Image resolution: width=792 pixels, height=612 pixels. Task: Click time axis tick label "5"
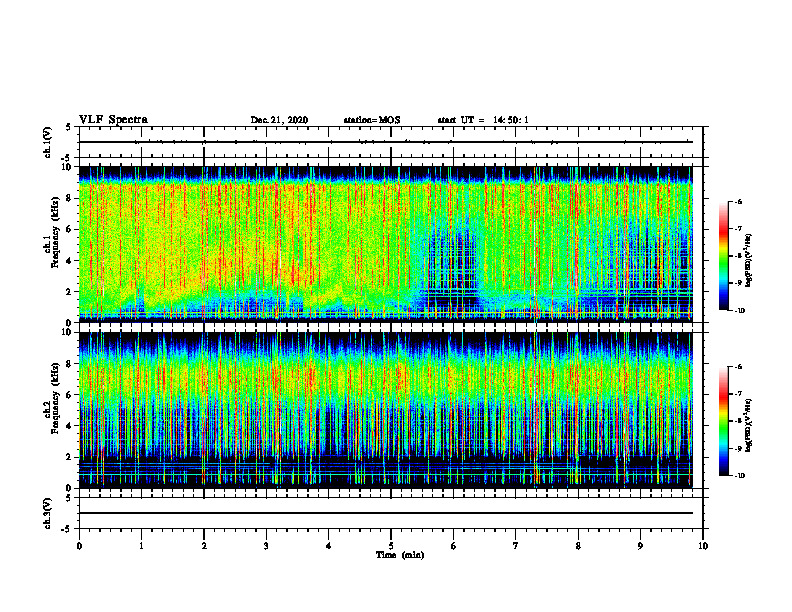[391, 546]
